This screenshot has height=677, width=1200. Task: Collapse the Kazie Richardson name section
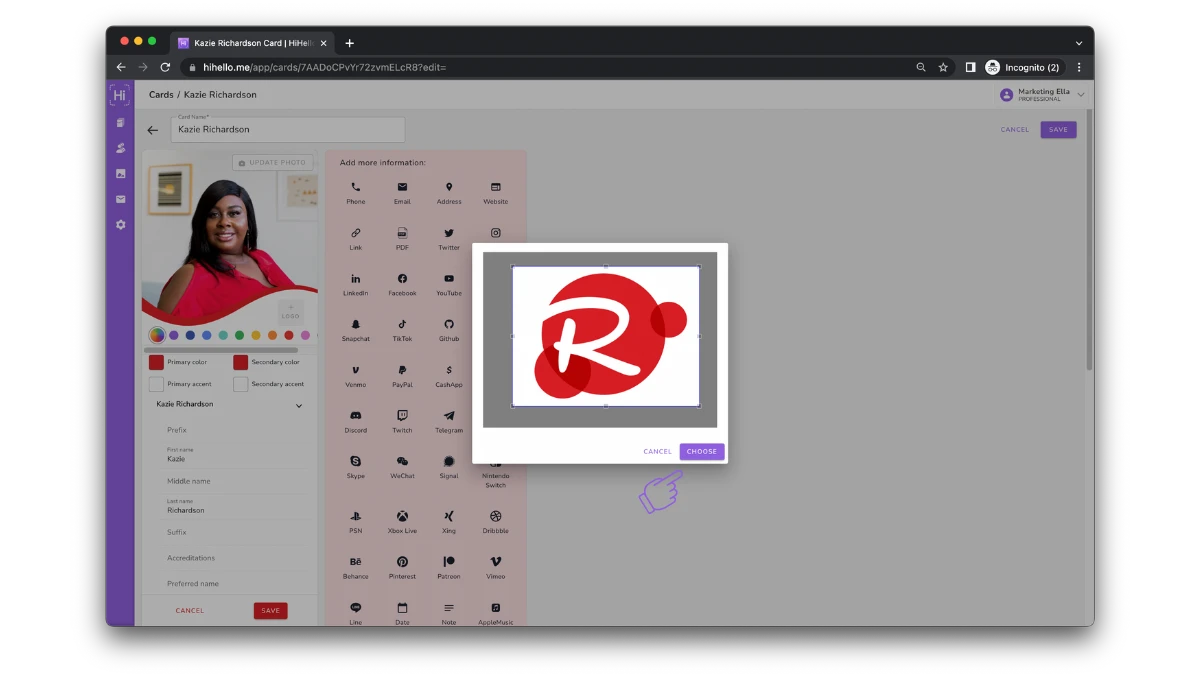[298, 406]
